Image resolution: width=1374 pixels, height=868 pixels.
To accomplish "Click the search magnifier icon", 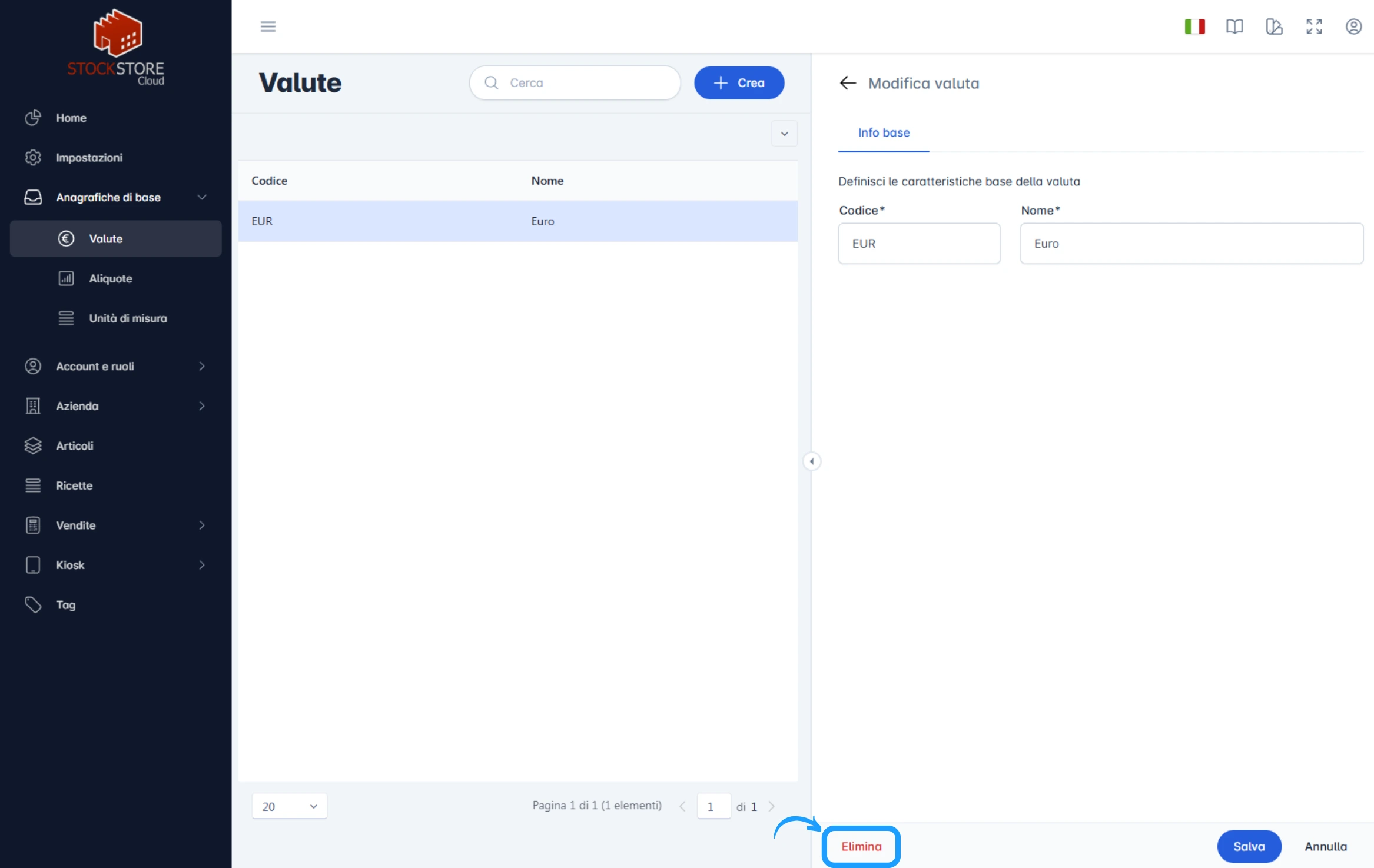I will 492,82.
